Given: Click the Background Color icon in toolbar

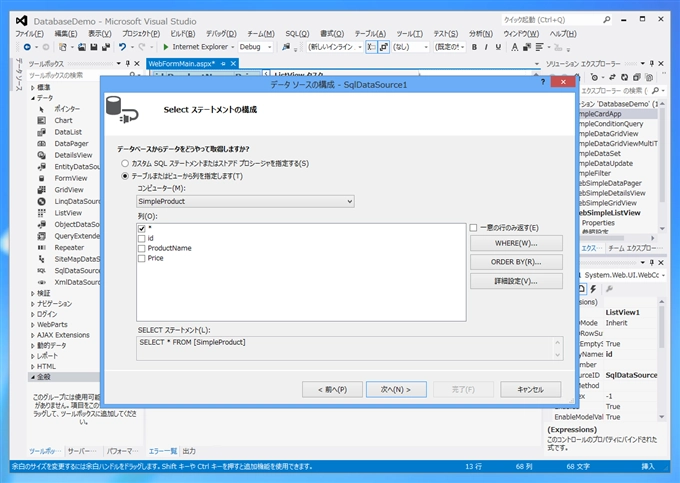Looking at the screenshot, I should [x=527, y=47].
